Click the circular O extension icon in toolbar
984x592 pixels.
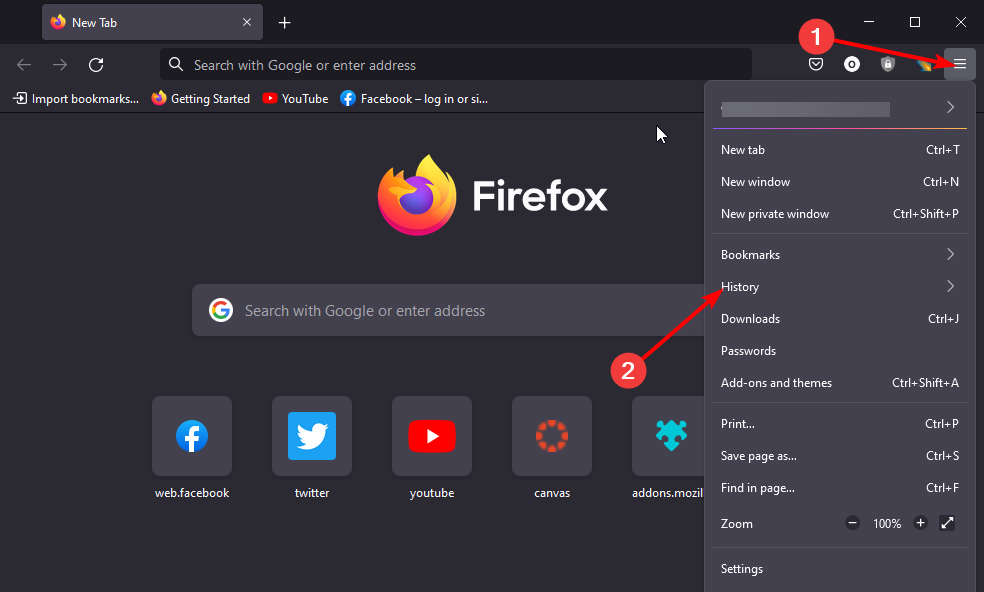pyautogui.click(x=852, y=64)
